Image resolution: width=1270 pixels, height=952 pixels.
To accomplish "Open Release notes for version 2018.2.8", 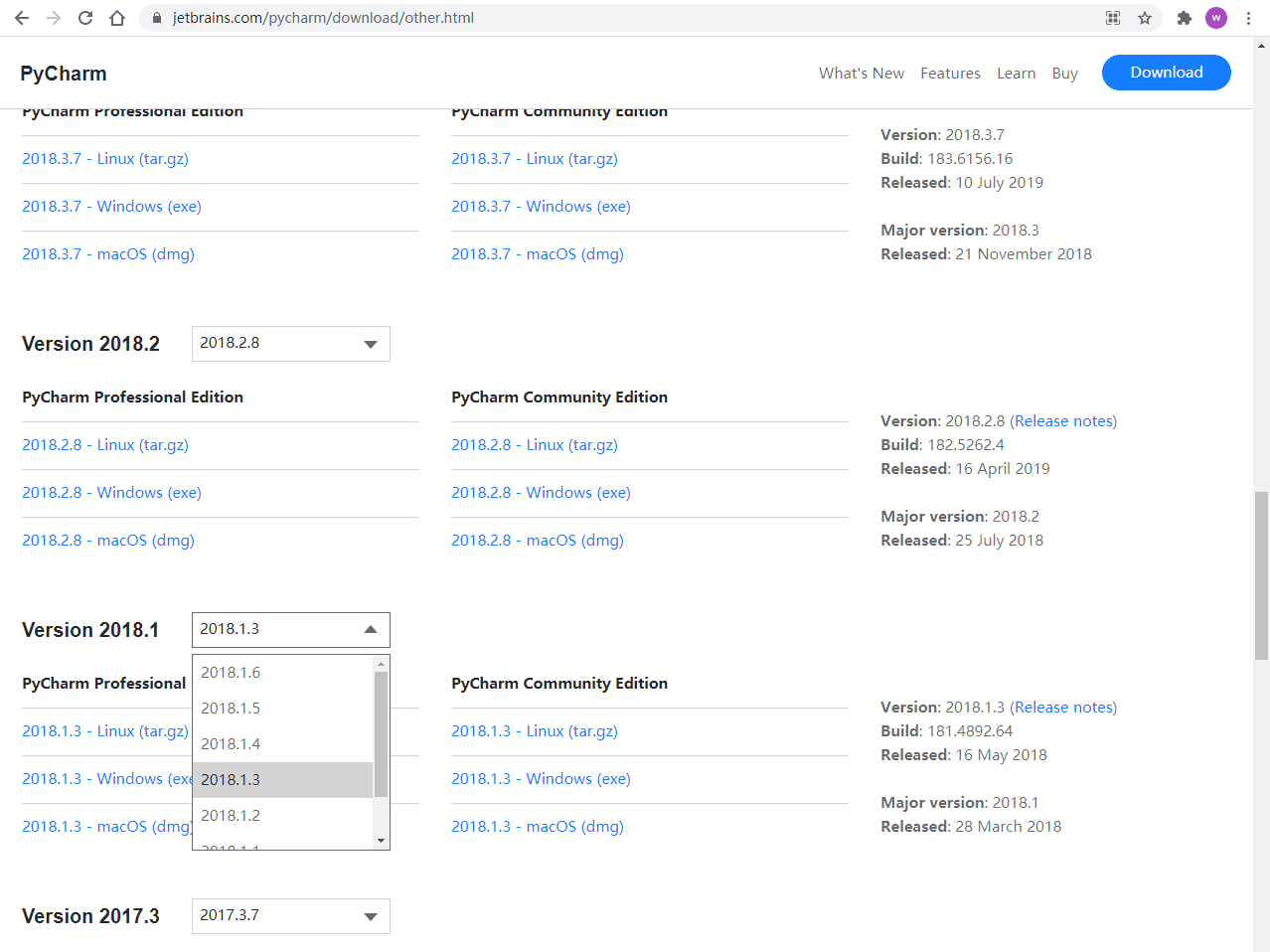I will (1063, 421).
